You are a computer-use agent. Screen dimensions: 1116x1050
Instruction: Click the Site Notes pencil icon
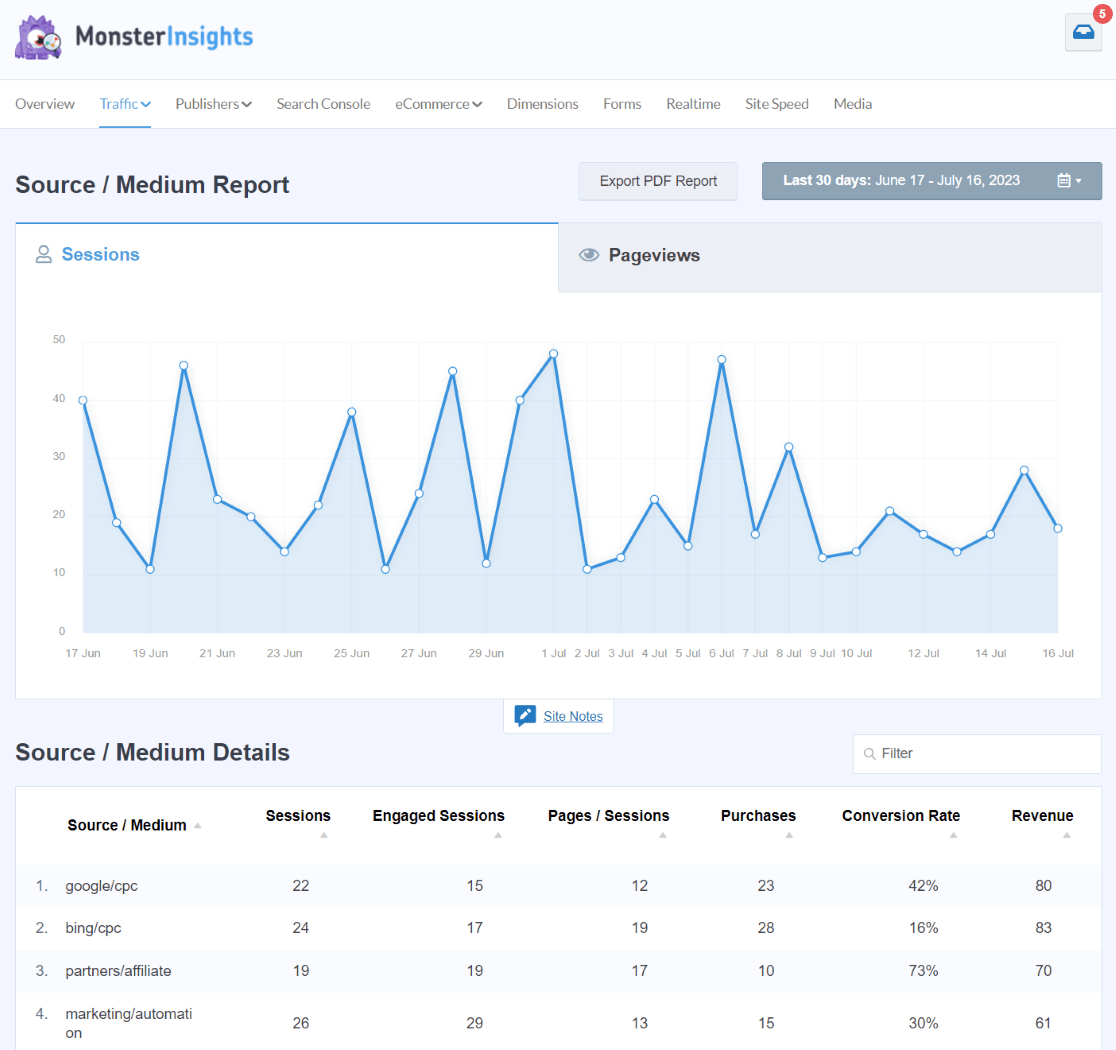click(x=524, y=715)
